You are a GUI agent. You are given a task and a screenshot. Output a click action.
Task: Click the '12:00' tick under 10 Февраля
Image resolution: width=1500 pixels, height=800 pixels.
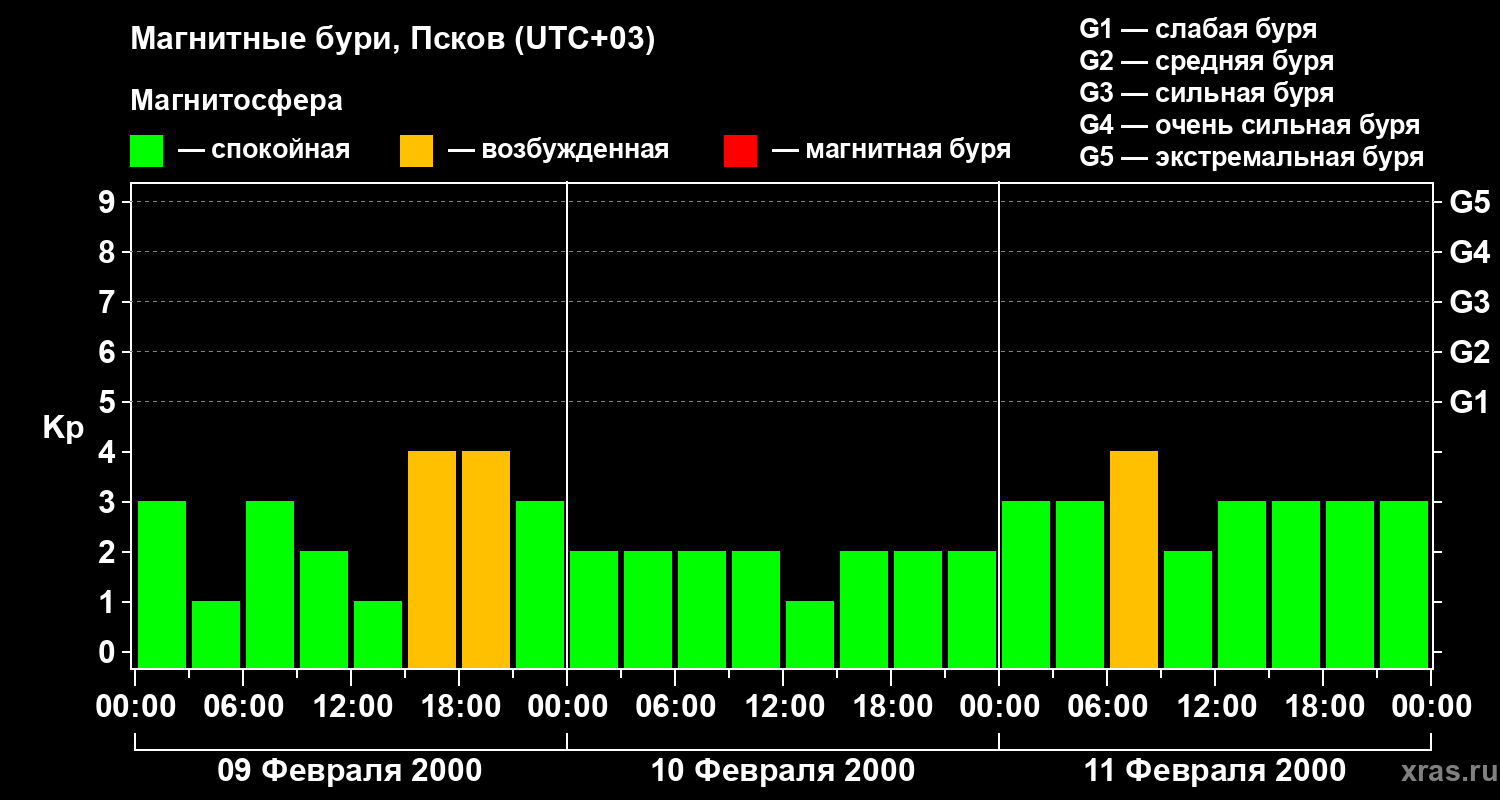(x=783, y=707)
